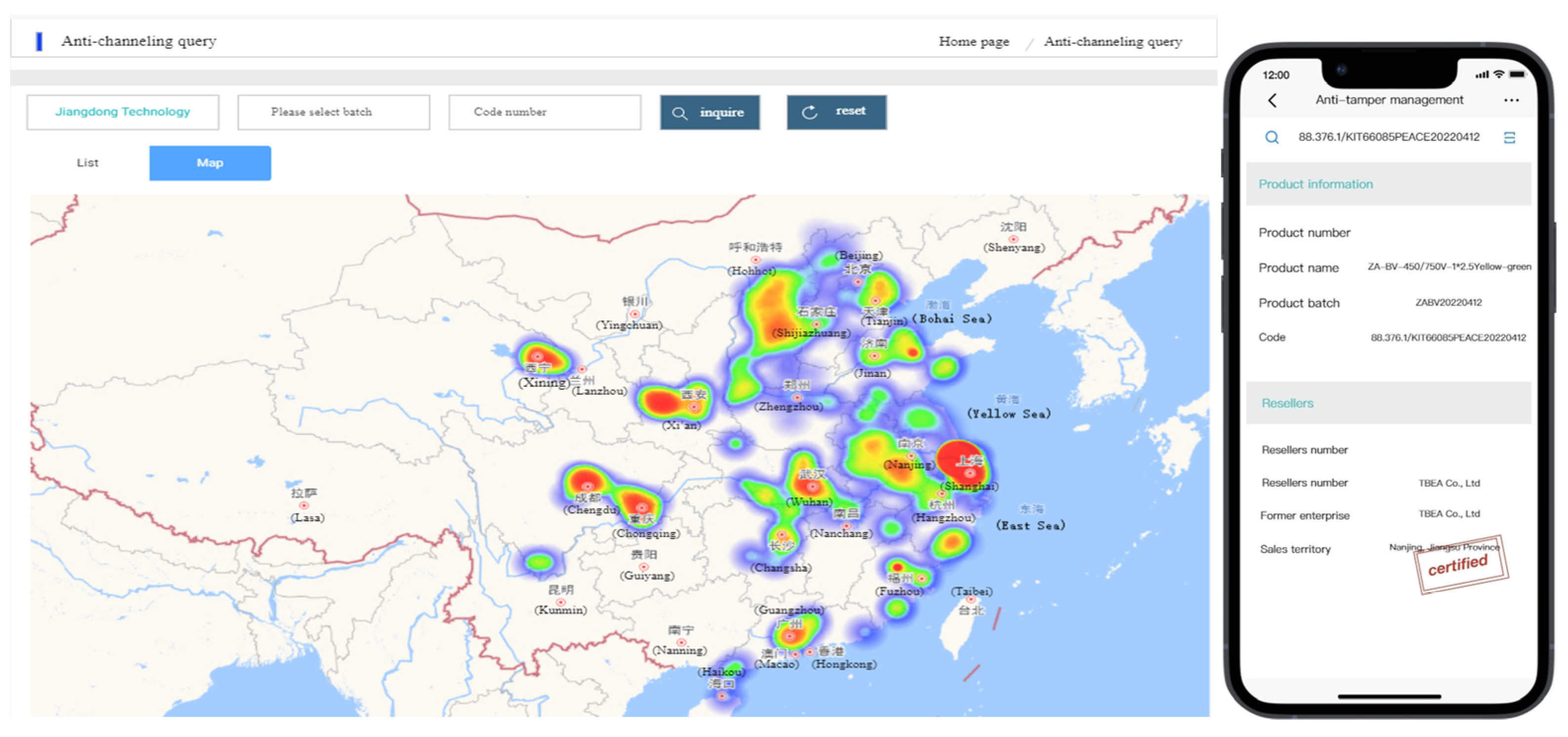The width and height of the screenshot is (1568, 737).
Task: Tap the scan icon beside code field
Action: [x=1509, y=137]
